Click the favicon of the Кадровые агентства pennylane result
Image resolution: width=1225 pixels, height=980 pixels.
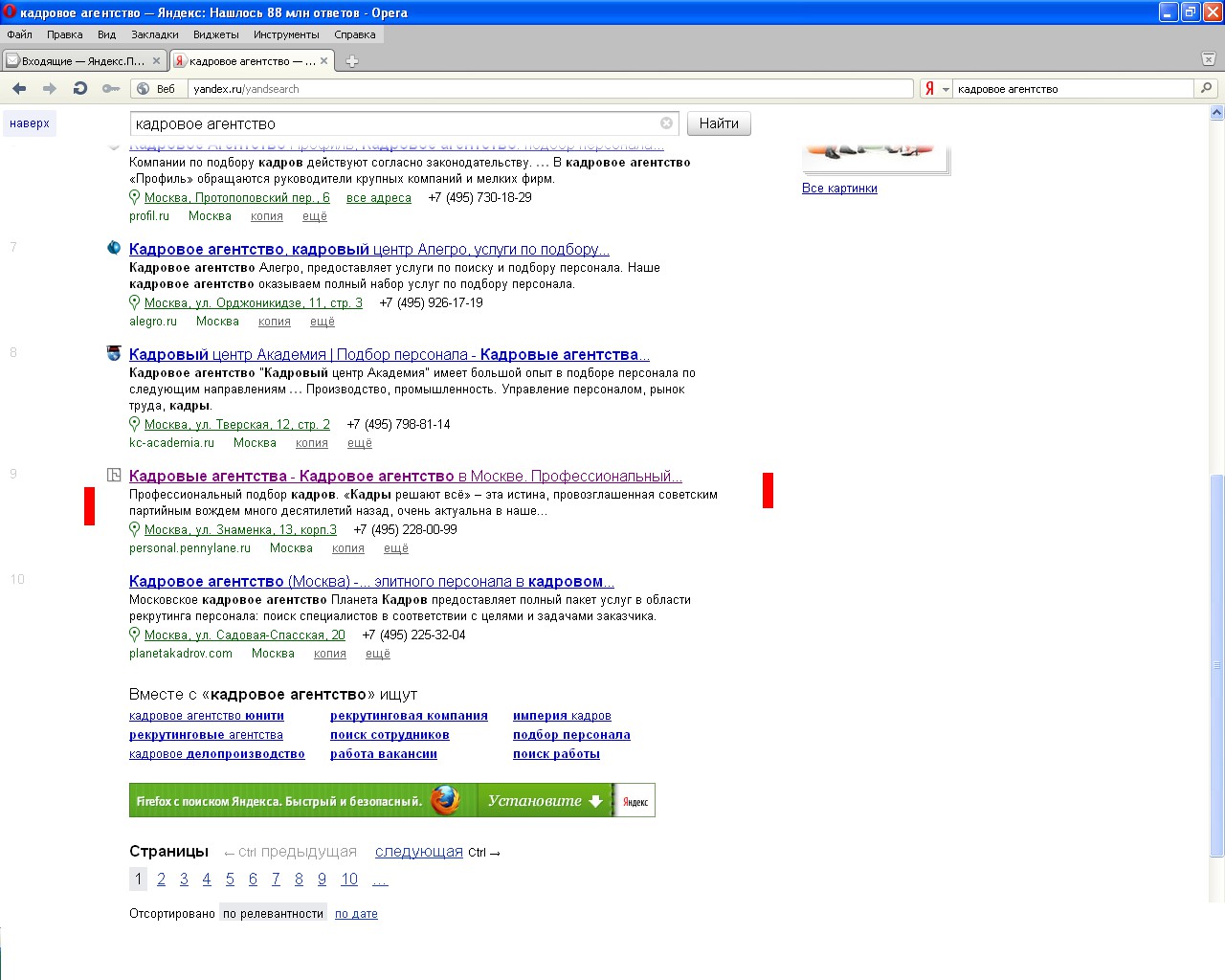pyautogui.click(x=114, y=475)
